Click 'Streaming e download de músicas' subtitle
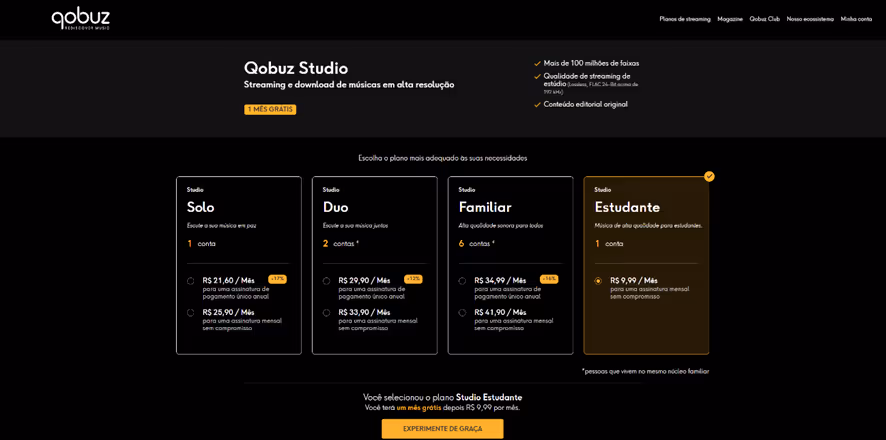The width and height of the screenshot is (886, 440). click(x=349, y=85)
